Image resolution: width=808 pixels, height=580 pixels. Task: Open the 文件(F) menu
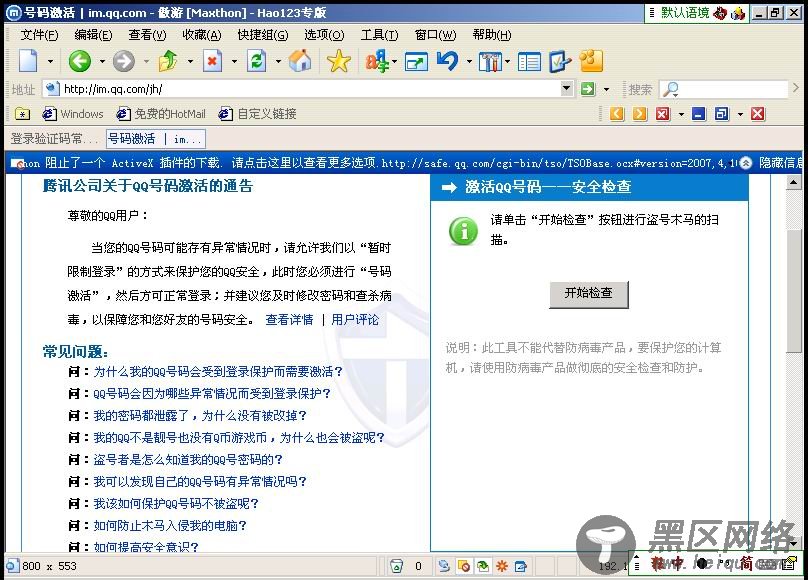39,35
